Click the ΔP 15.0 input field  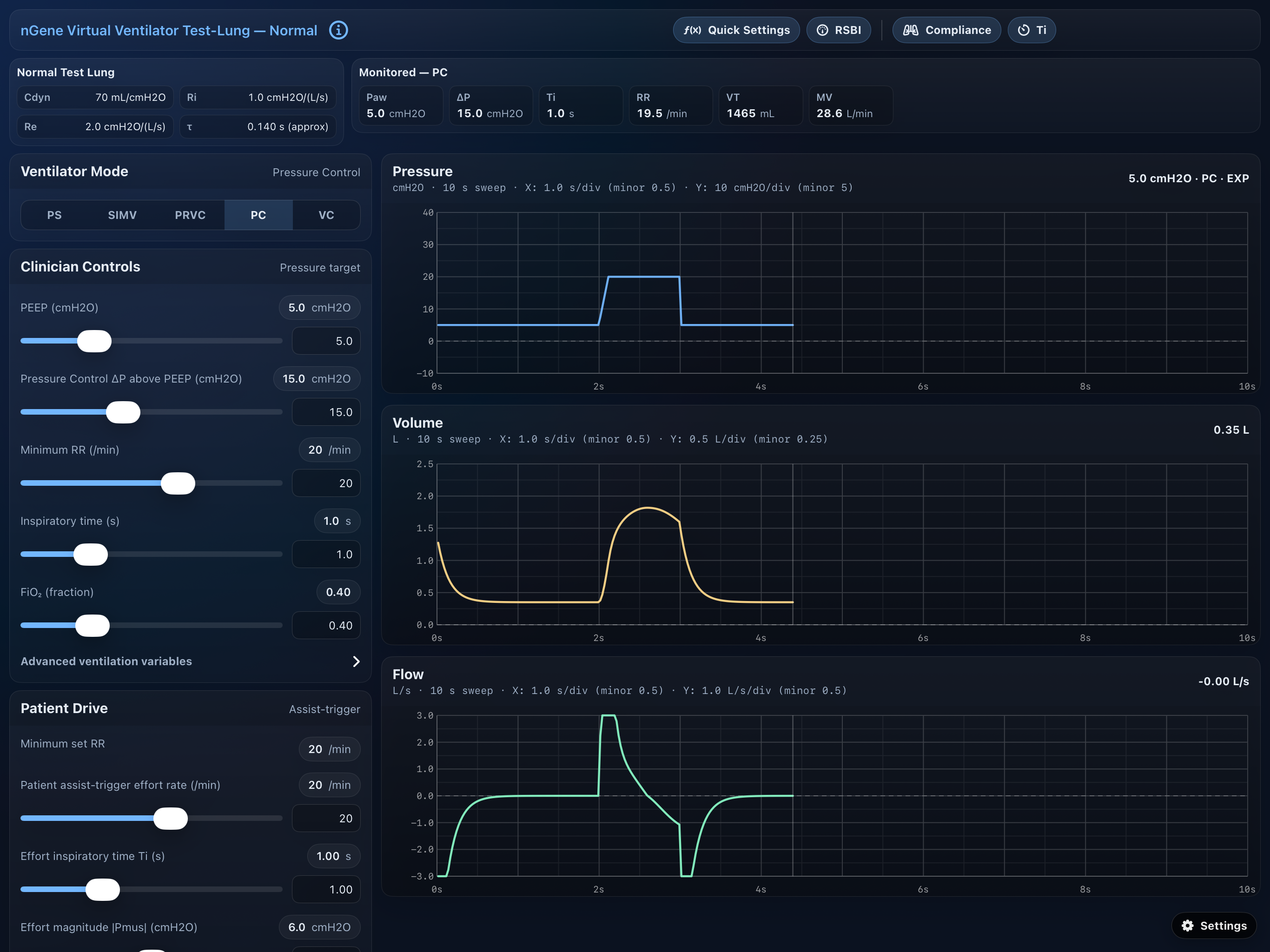pos(326,412)
